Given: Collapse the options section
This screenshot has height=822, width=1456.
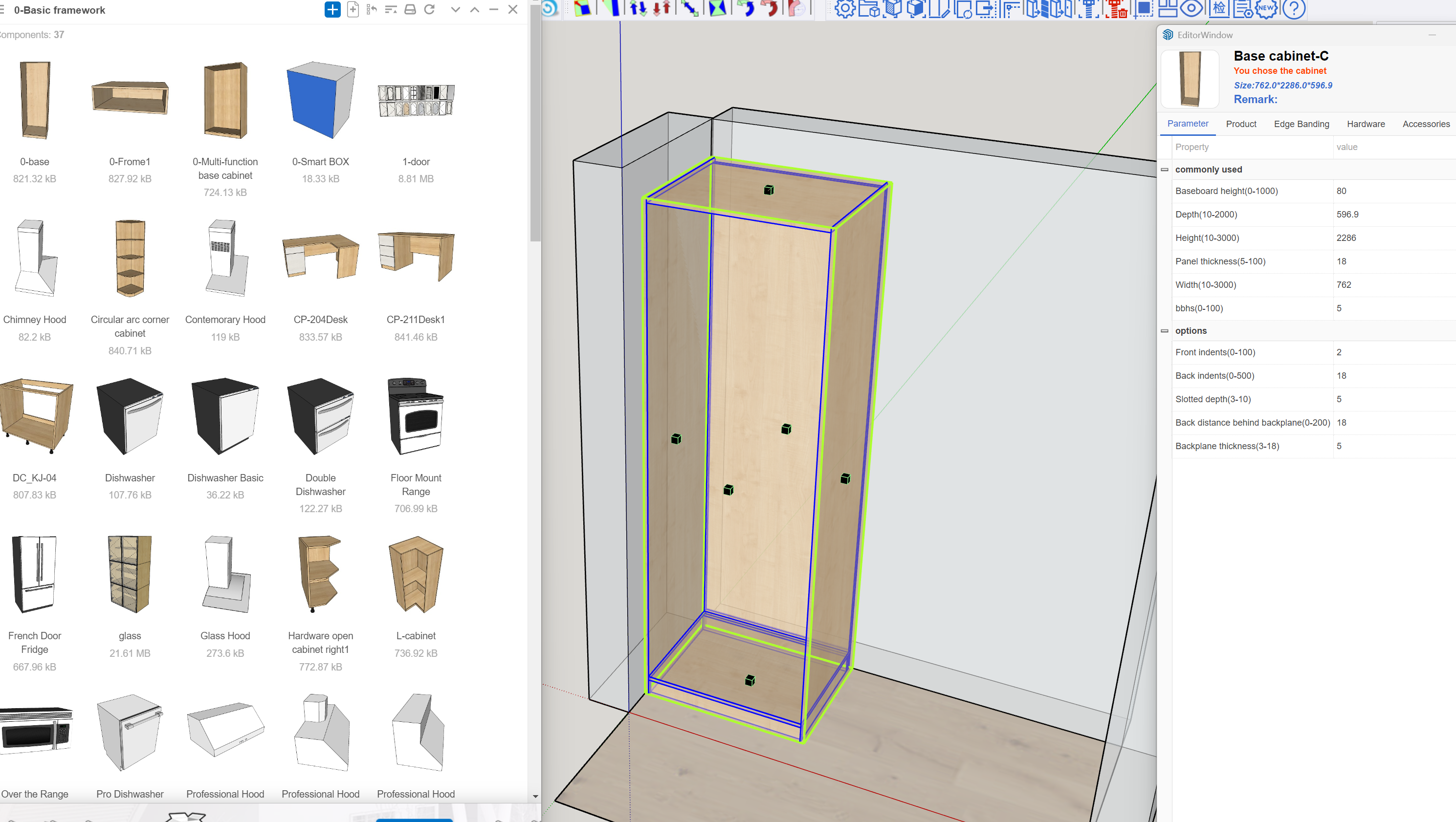Looking at the screenshot, I should (1166, 331).
